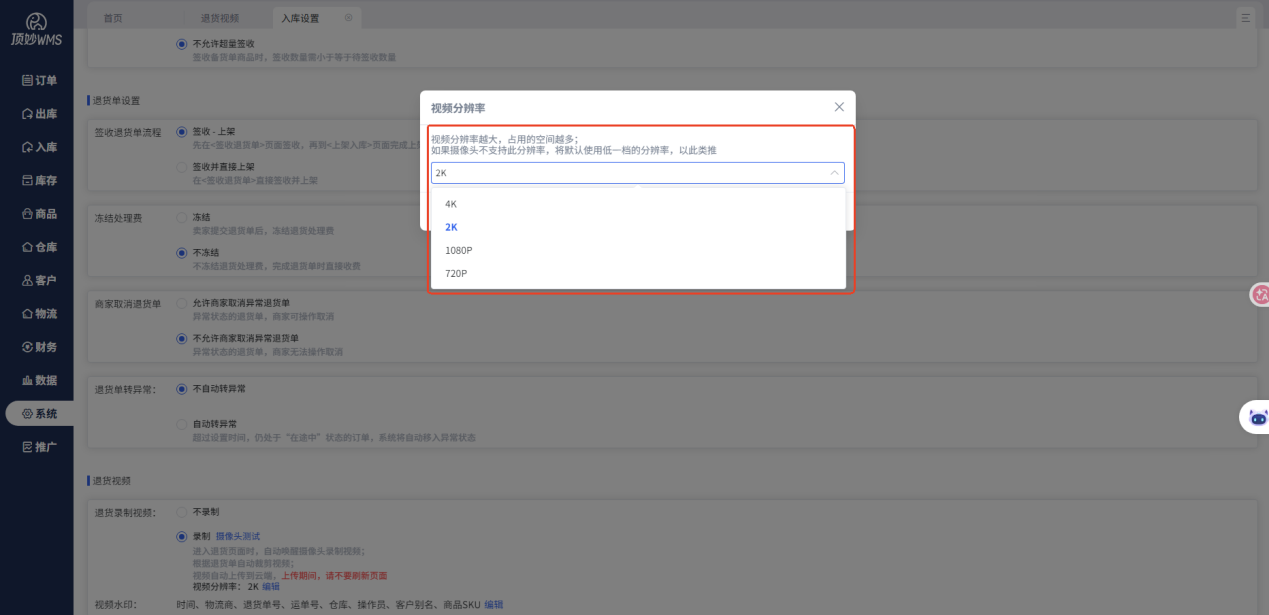
Task: Select the 不录制 radio button
Action: coord(181,512)
